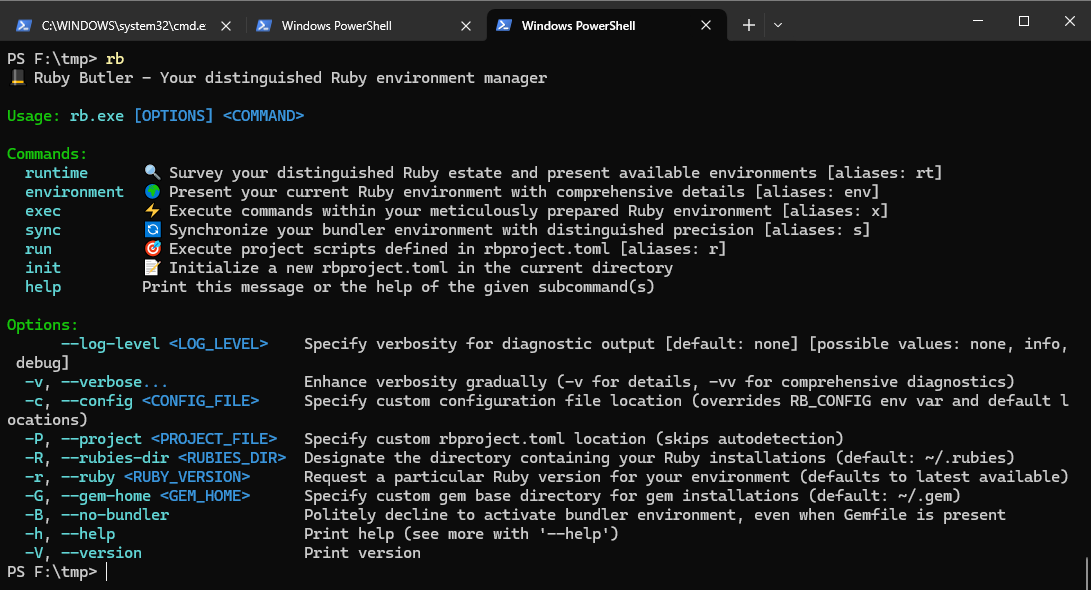The height and width of the screenshot is (590, 1091).
Task: Click the memo emoji on the init line
Action: (x=152, y=268)
